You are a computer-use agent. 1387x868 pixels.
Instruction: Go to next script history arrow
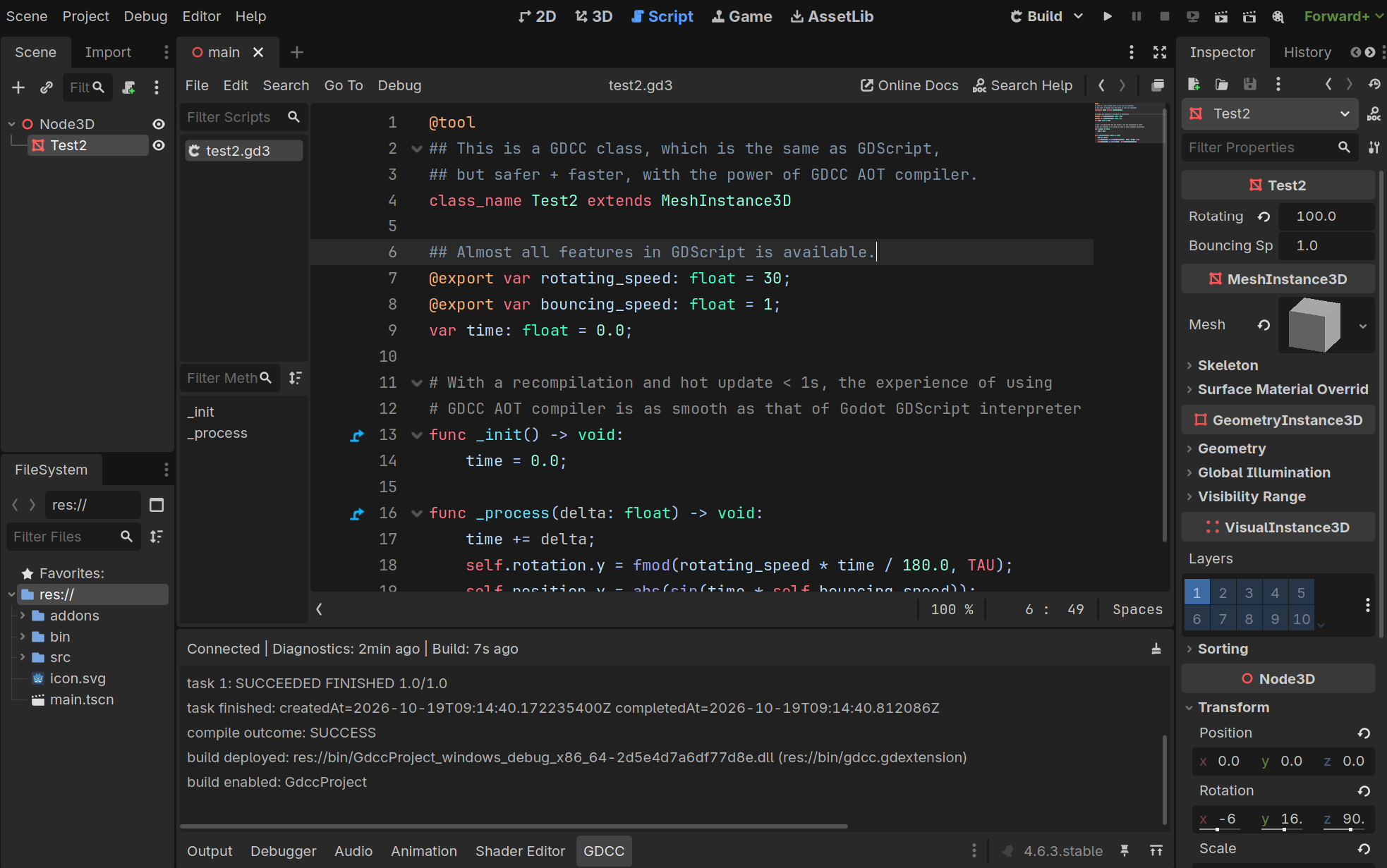click(x=1122, y=85)
